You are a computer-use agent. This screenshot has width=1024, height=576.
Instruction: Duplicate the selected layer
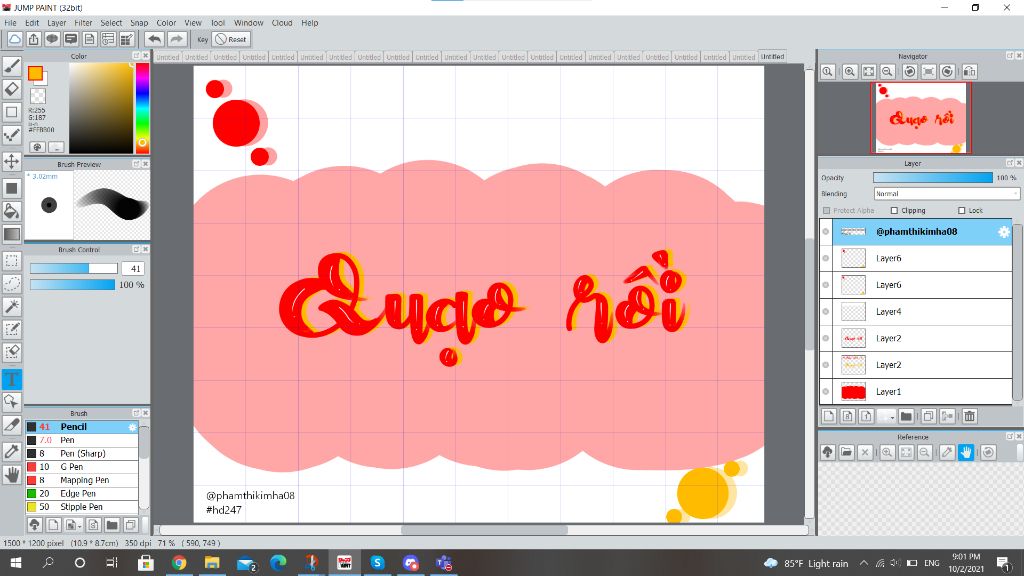click(928, 416)
